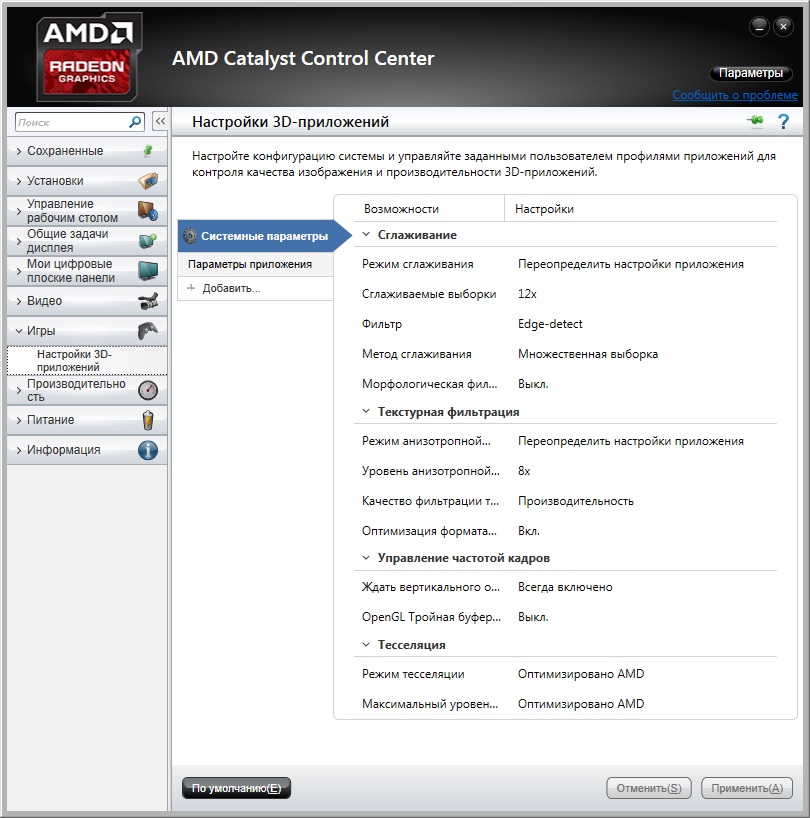
Task: Collapse the Тесселяция section
Action: (x=366, y=645)
